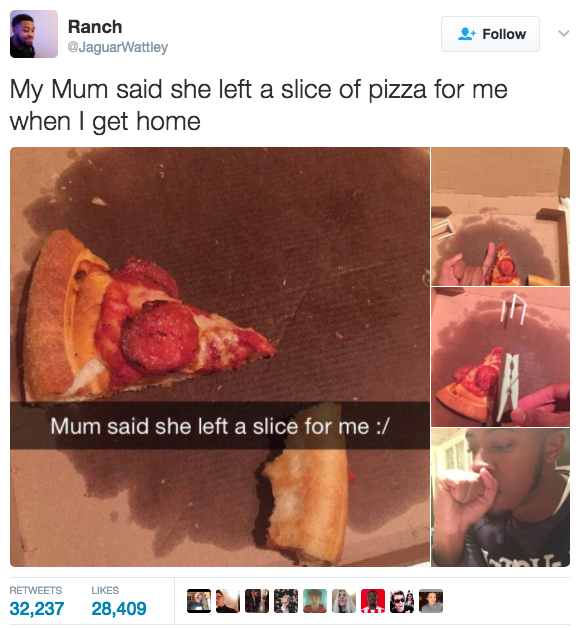View the 32,237 retweets count
This screenshot has width=584, height=630.
click(37, 608)
